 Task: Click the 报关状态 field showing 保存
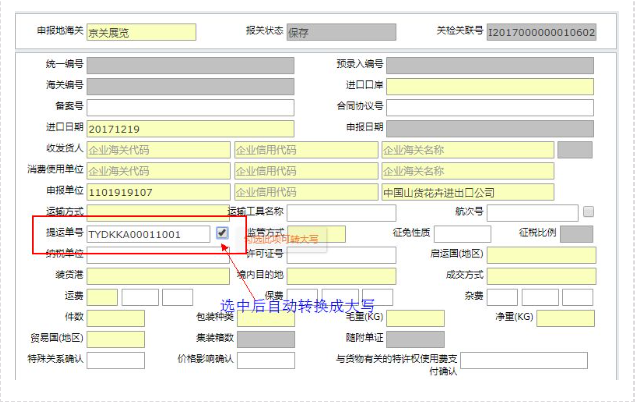coord(341,32)
